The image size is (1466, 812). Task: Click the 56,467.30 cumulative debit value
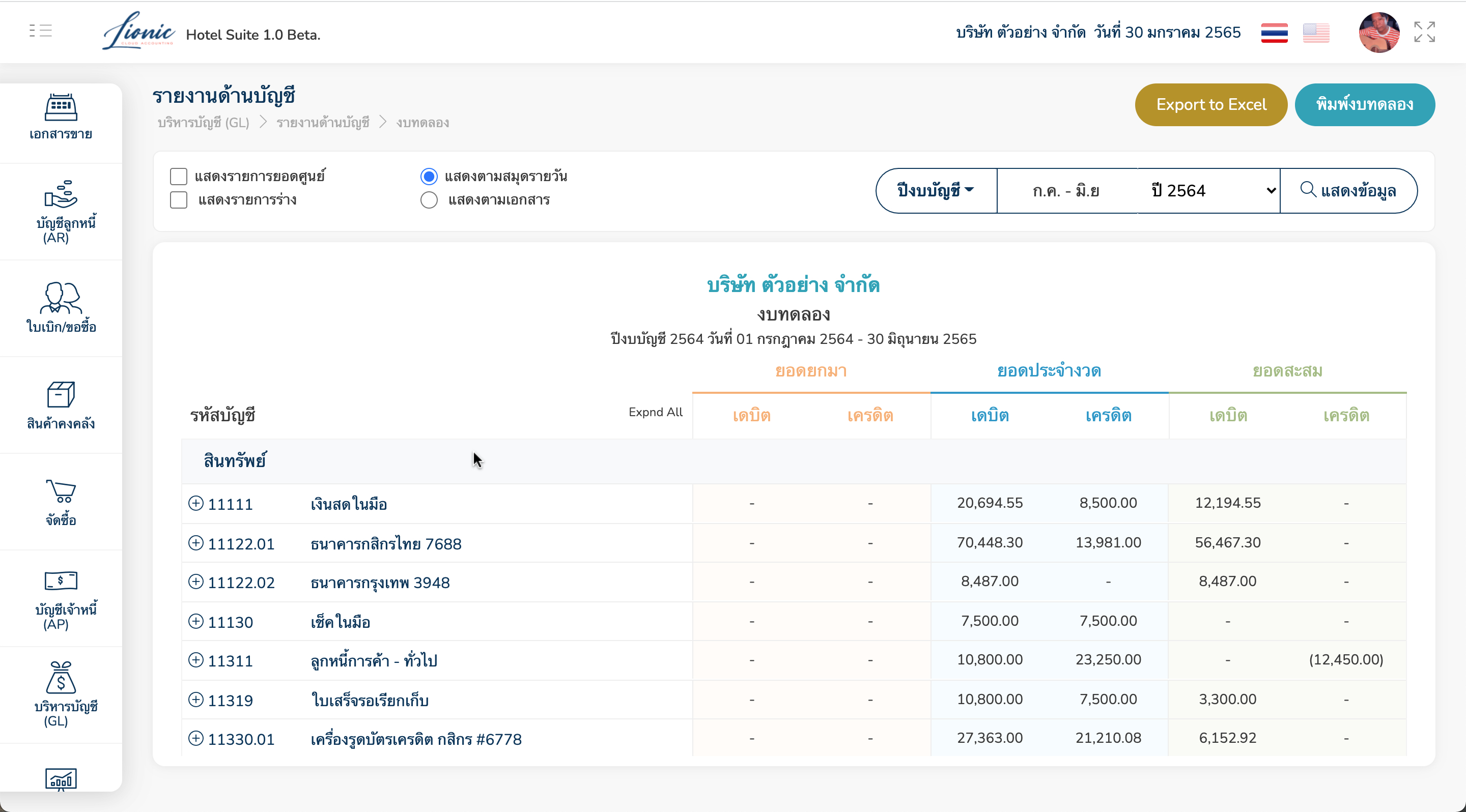coord(1228,543)
